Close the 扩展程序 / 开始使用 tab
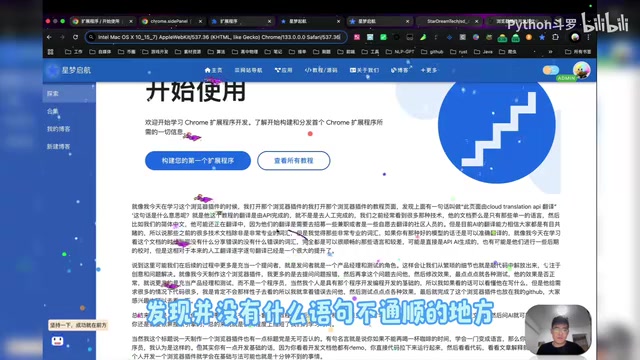The height and width of the screenshot is (360, 640). click(131, 21)
